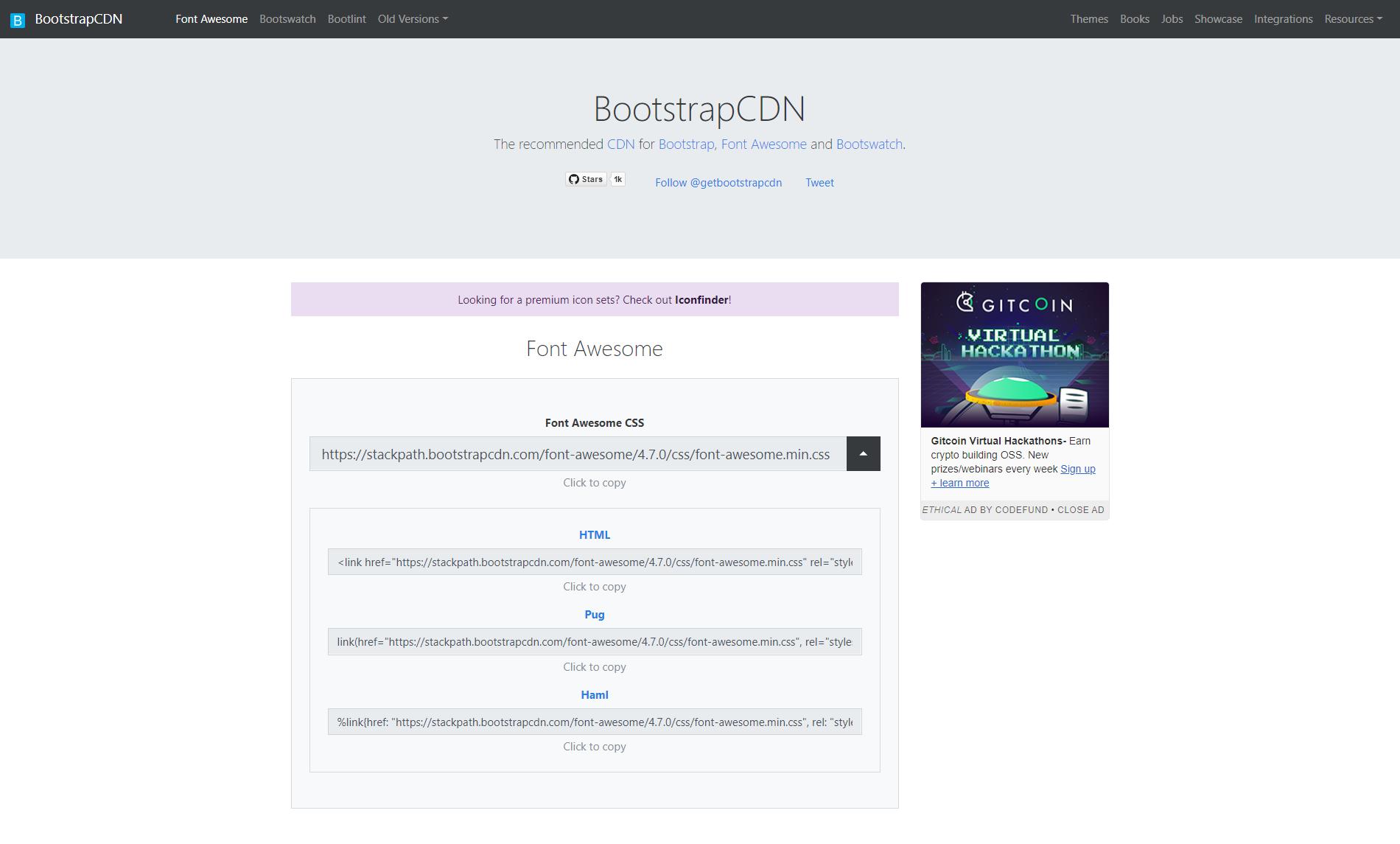Select Font Awesome in the navbar

pyautogui.click(x=211, y=19)
